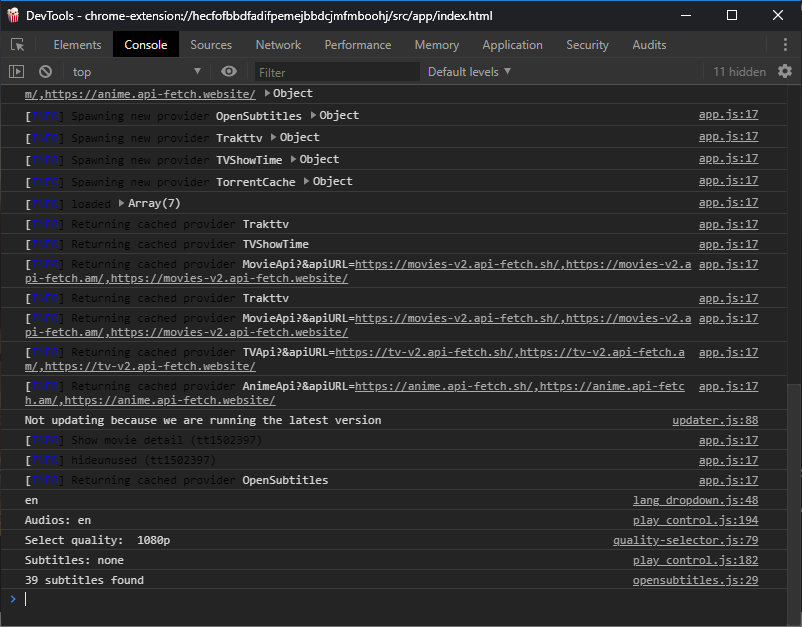Open quality-selector.js:79 source link
Viewport: 802px width, 627px height.
point(685,540)
